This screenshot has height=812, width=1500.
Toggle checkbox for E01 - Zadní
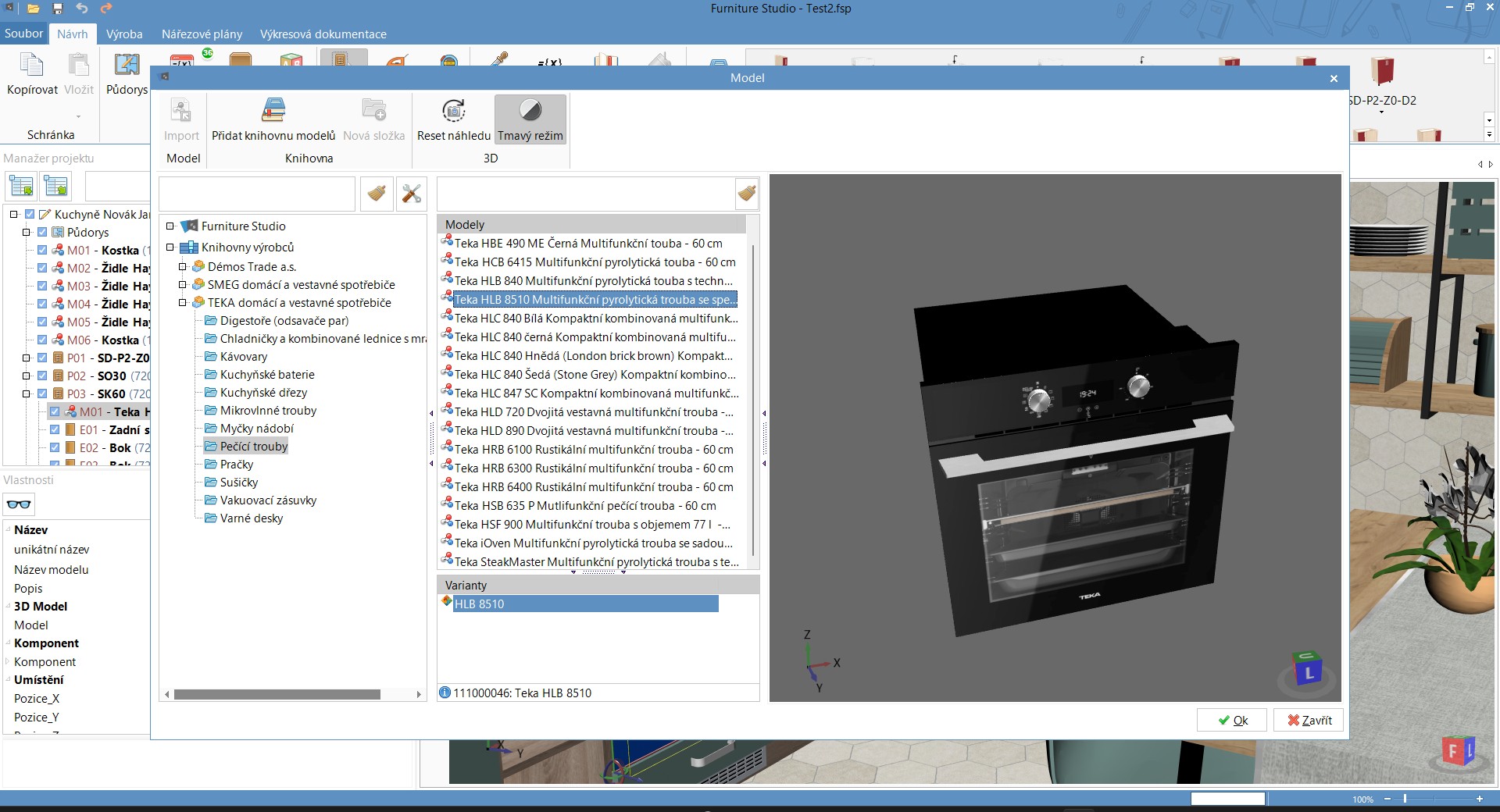(x=55, y=429)
